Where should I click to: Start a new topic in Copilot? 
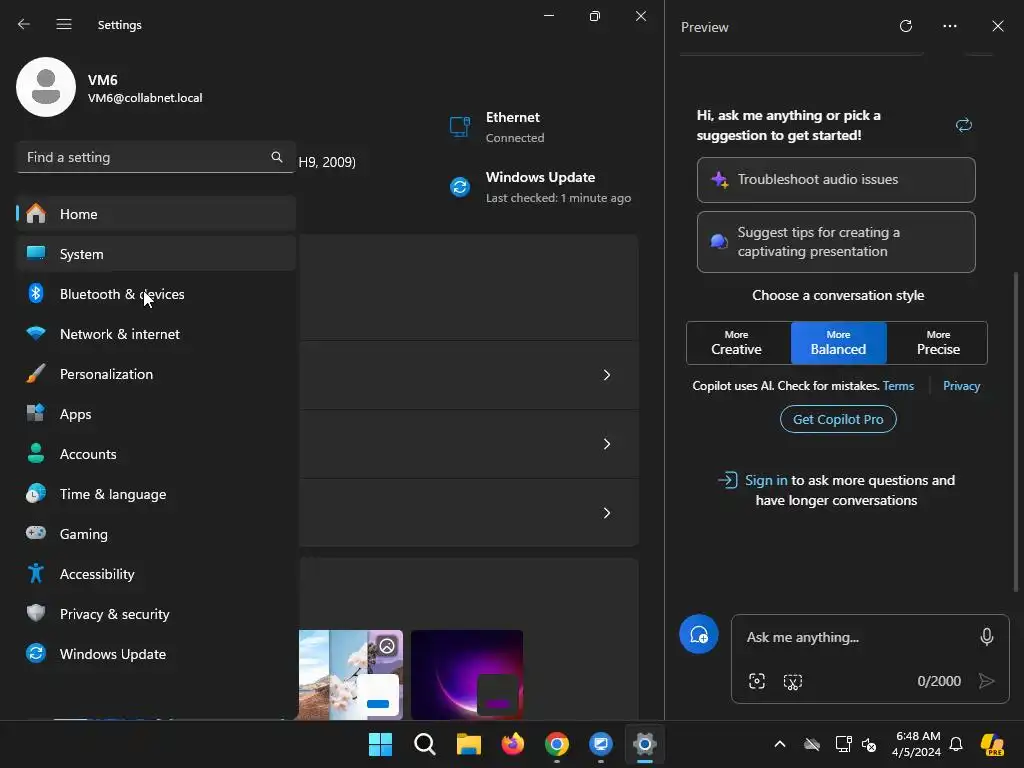[x=699, y=634]
